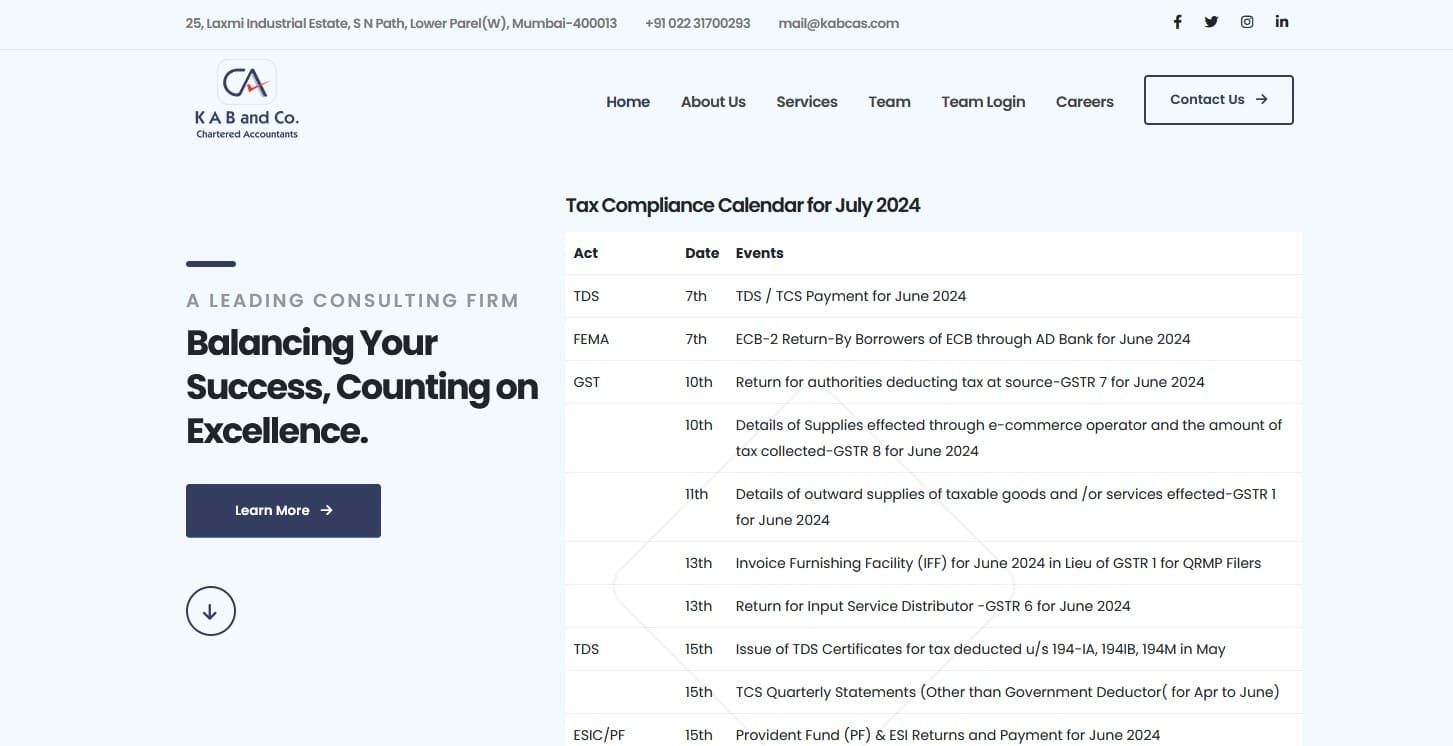
Task: Open the LinkedIn social icon
Action: [1282, 22]
